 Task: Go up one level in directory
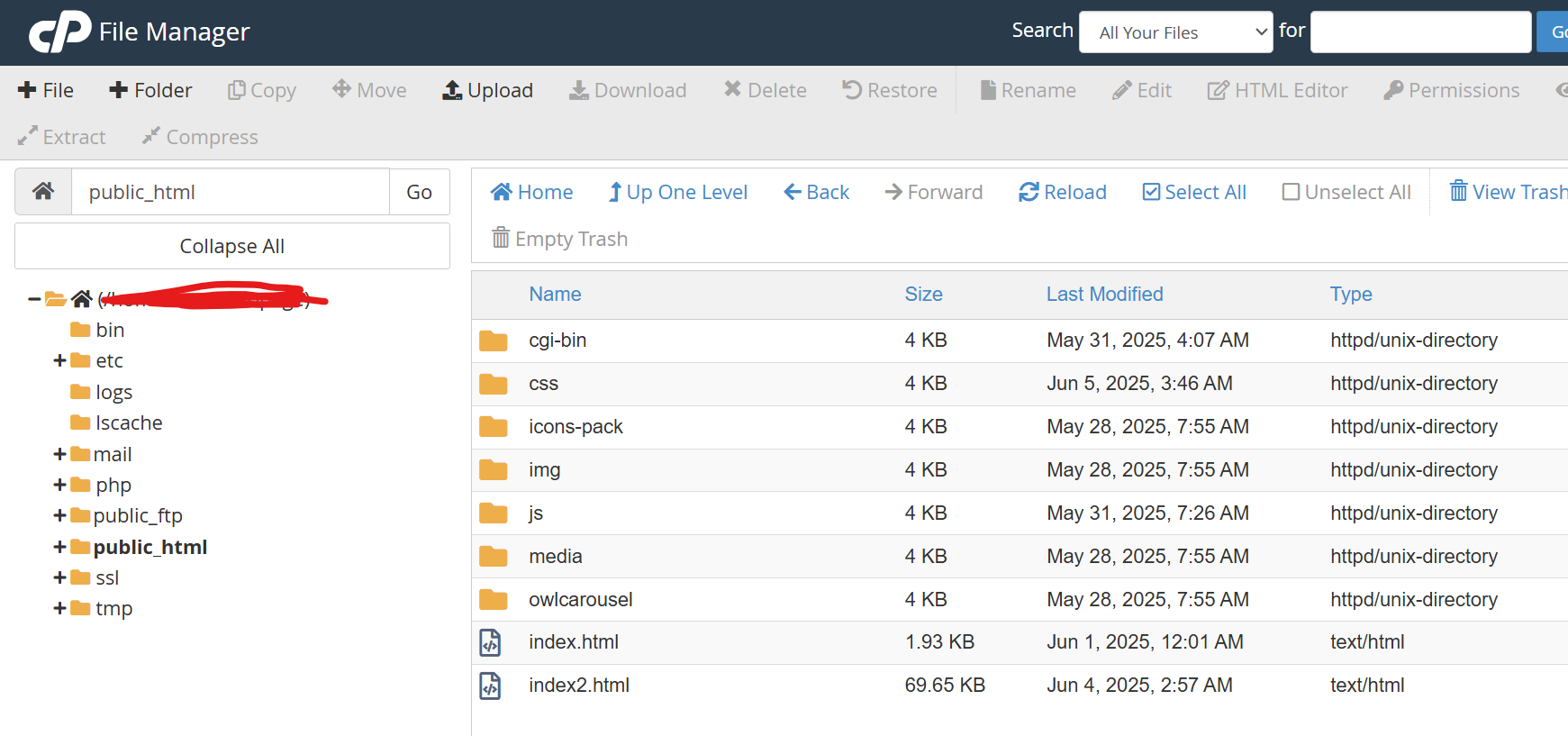point(677,192)
